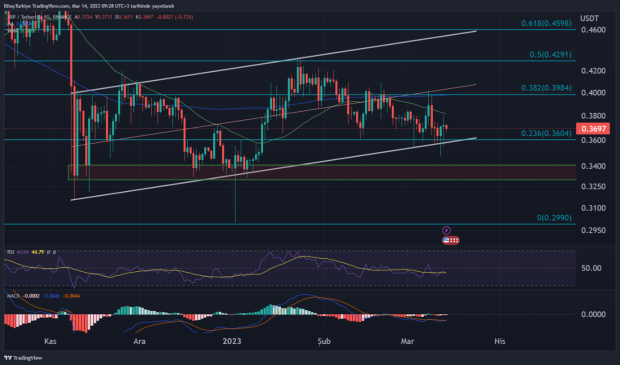
Task: Select the 0(0.2990) Fibonacci level label
Action: point(554,218)
